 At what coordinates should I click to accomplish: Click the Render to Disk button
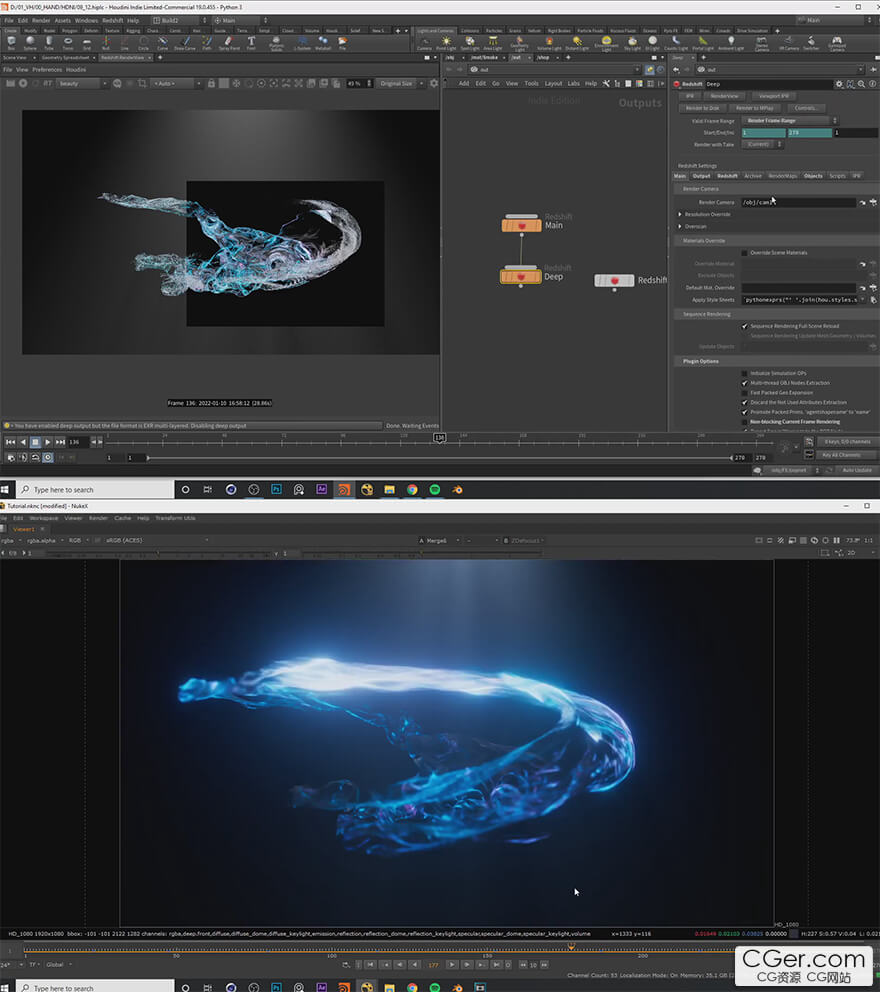pos(702,108)
